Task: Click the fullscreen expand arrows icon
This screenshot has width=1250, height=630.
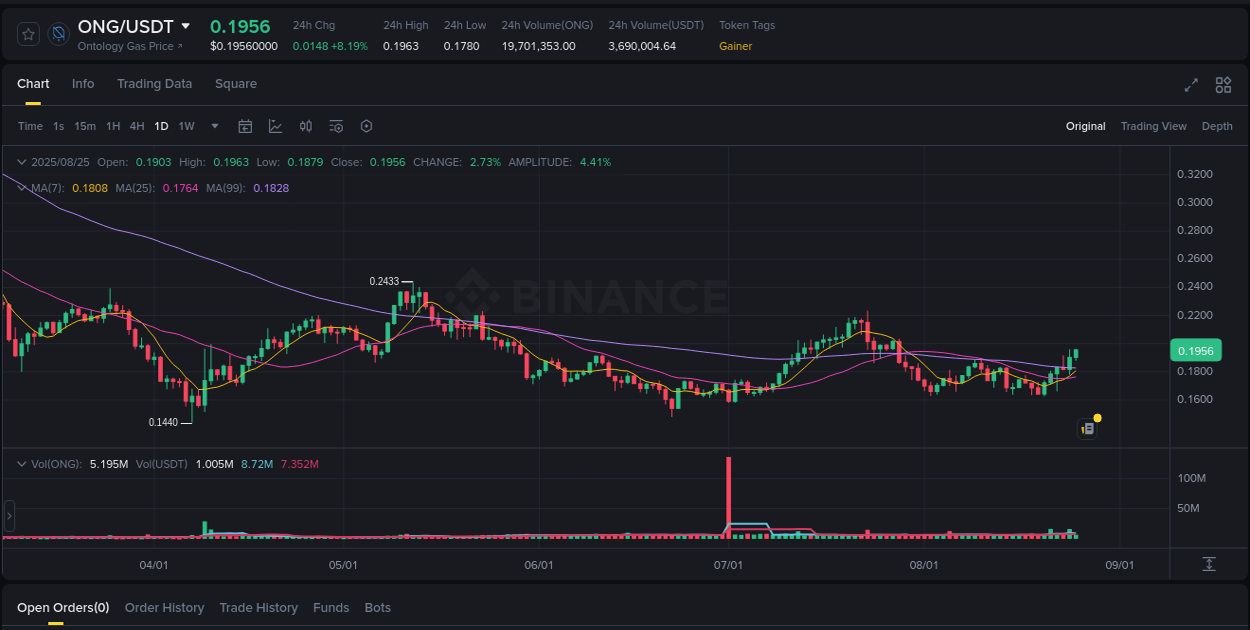Action: point(1190,85)
